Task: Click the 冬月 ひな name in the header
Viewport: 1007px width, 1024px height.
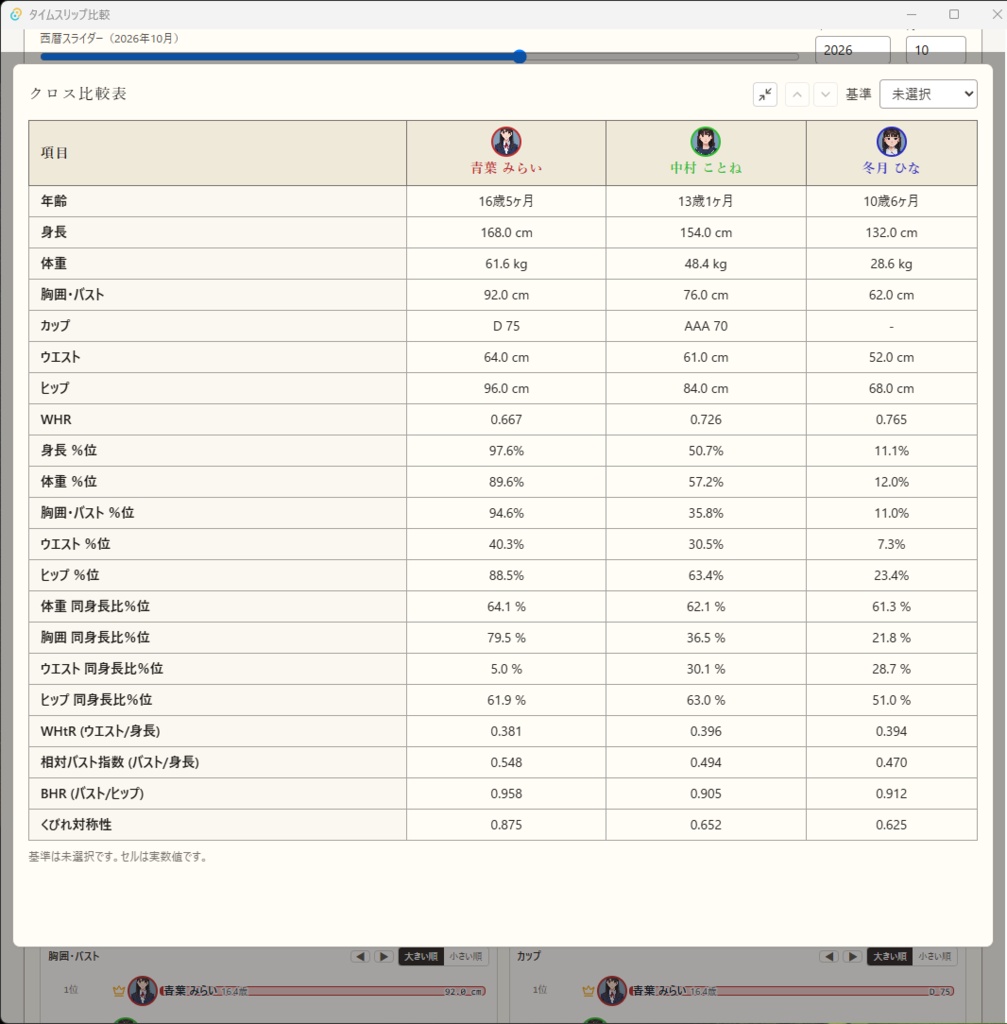Action: tap(891, 168)
